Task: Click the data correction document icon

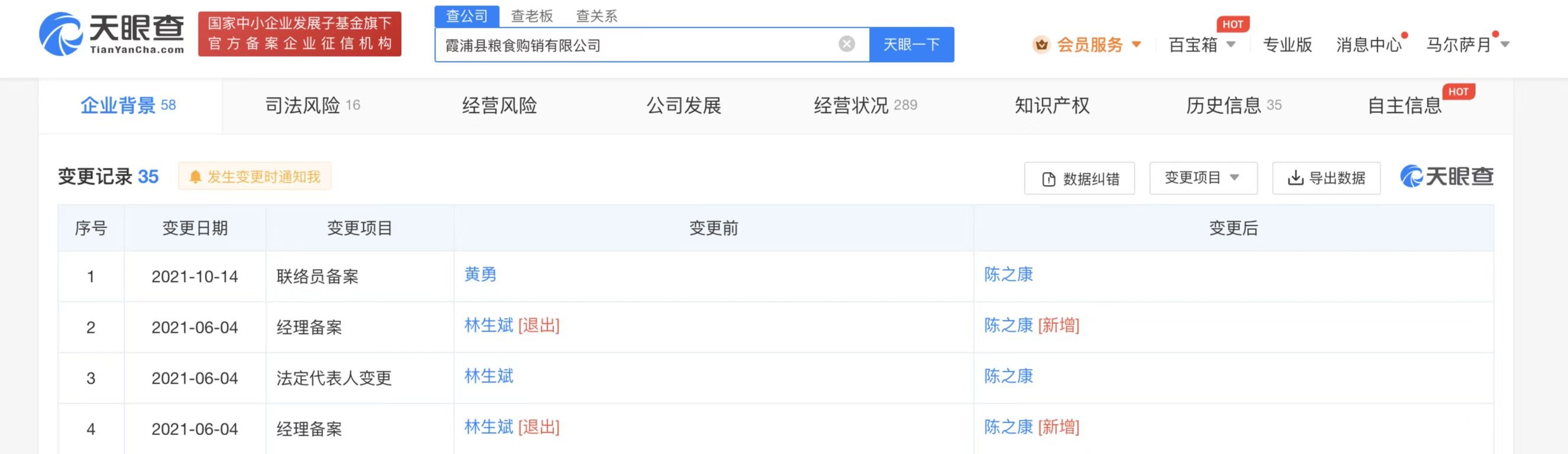Action: [x=1049, y=179]
